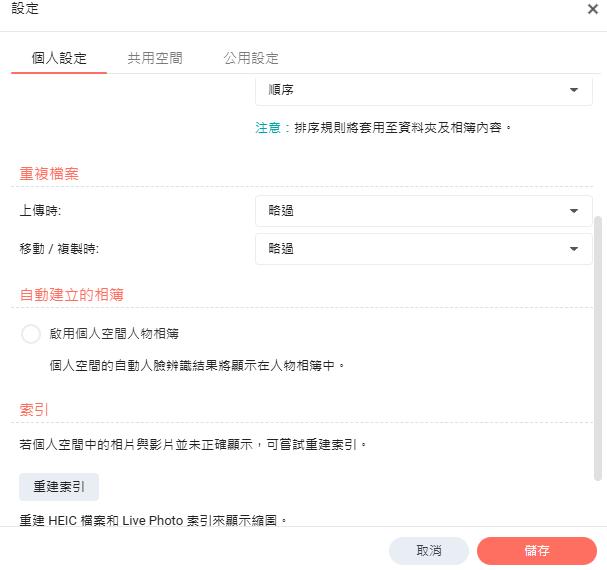This screenshot has width=607, height=570.
Task: Click the 自動建立的相簿 section heading
Action: click(x=72, y=295)
